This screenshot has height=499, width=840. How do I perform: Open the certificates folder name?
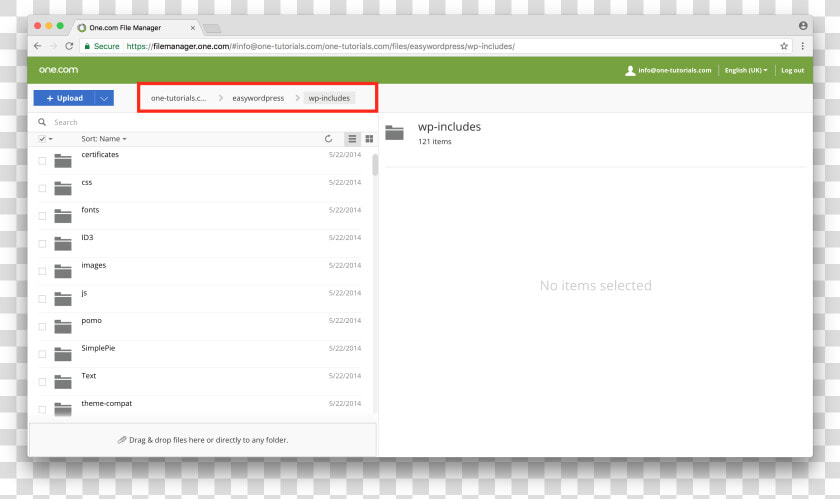100,154
